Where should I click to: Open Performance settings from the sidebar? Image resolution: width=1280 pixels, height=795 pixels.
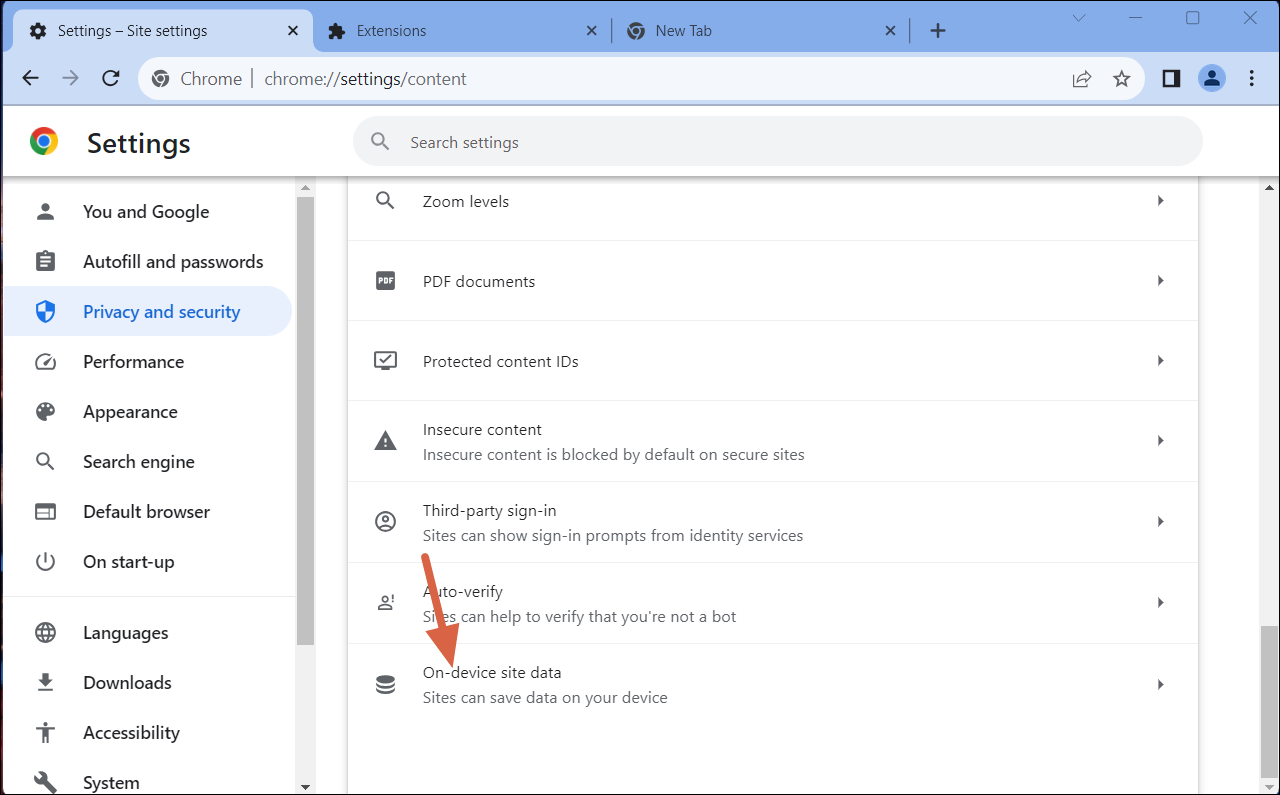(133, 361)
